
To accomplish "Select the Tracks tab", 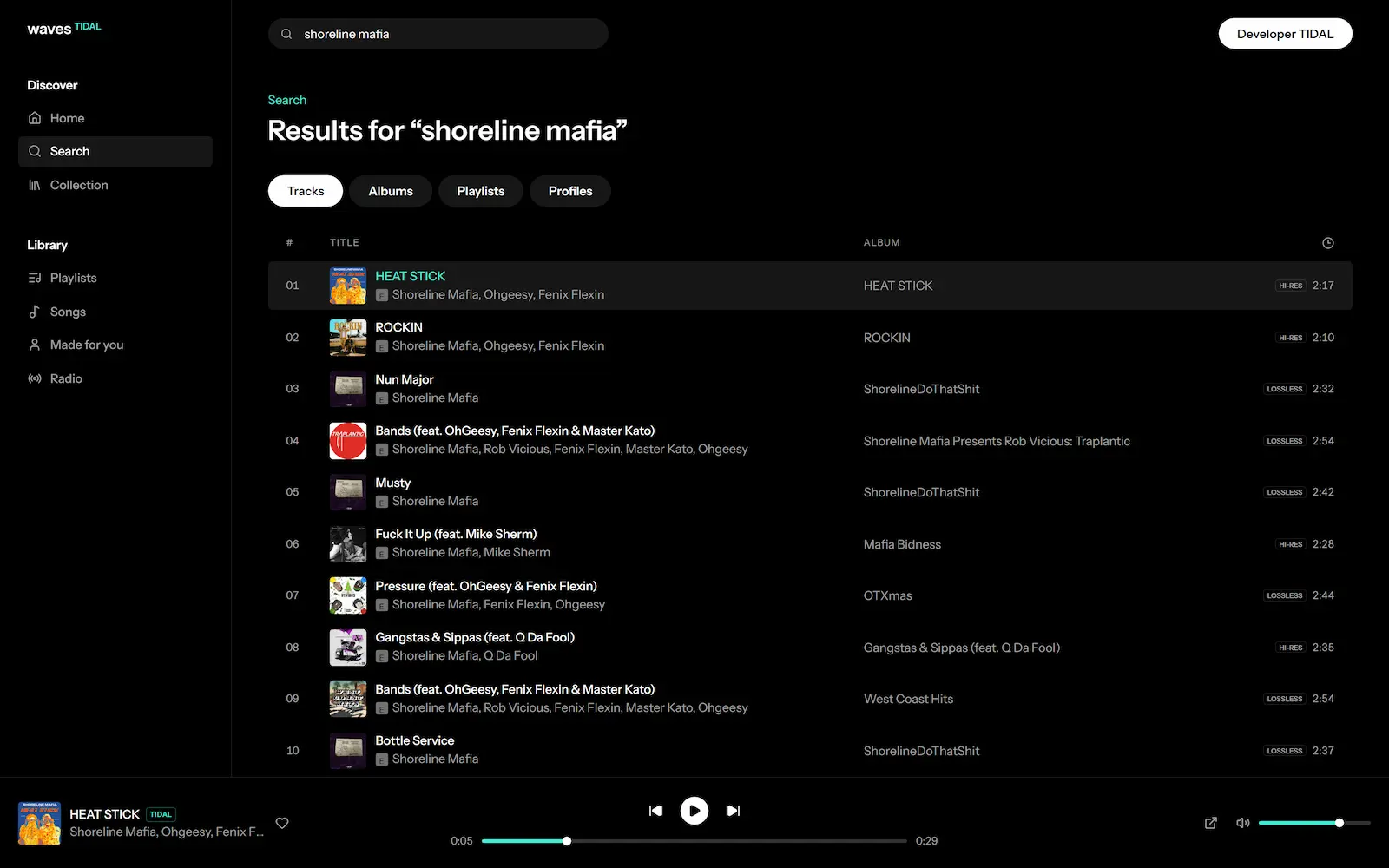I will pos(306,191).
